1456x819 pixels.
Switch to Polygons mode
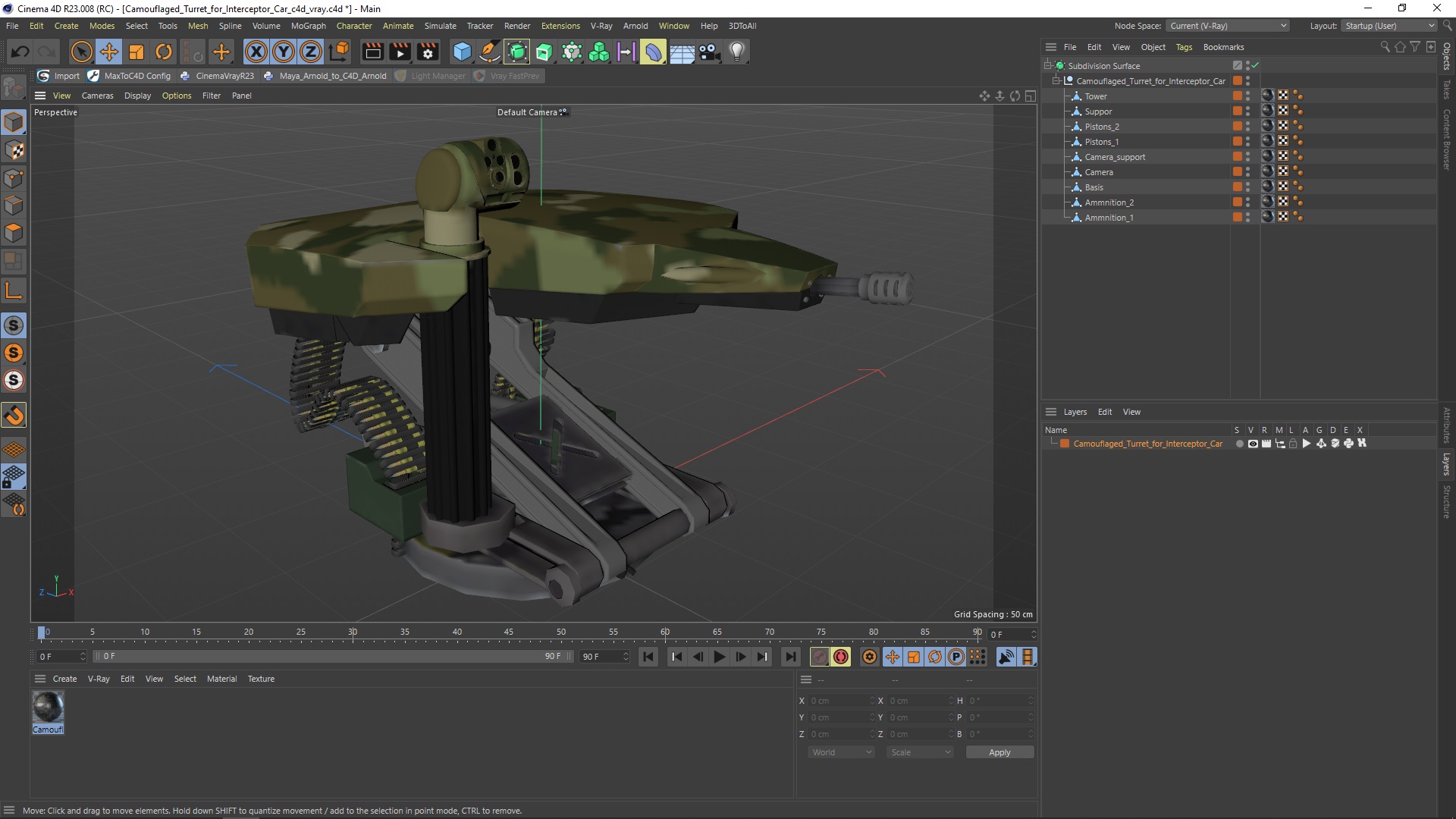click(14, 233)
